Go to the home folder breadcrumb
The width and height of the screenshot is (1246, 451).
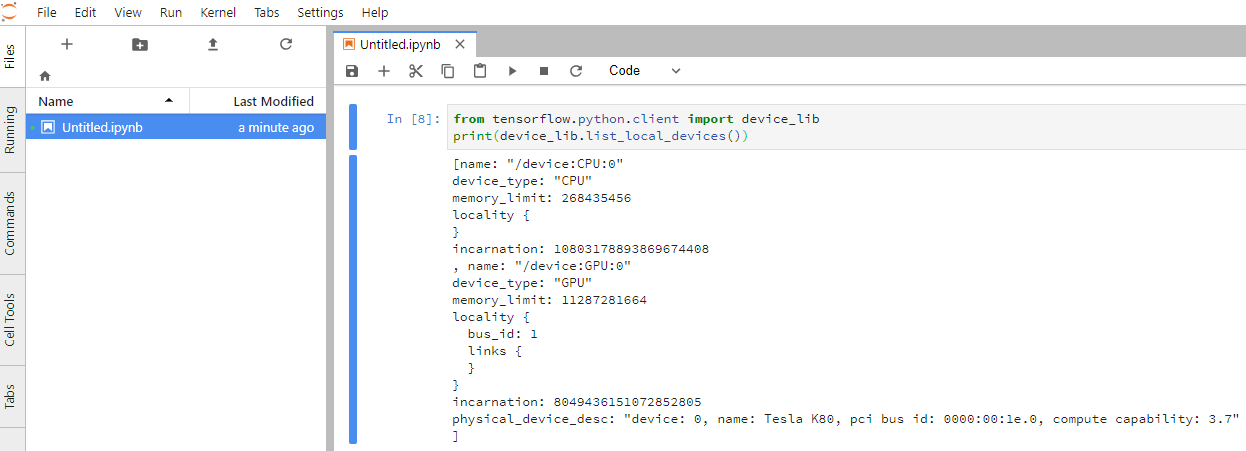point(44,76)
